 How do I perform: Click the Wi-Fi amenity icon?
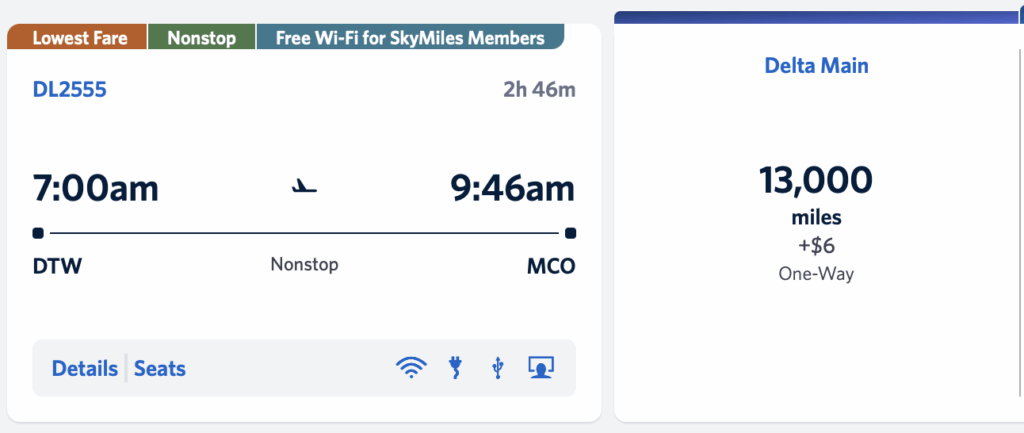(x=410, y=368)
